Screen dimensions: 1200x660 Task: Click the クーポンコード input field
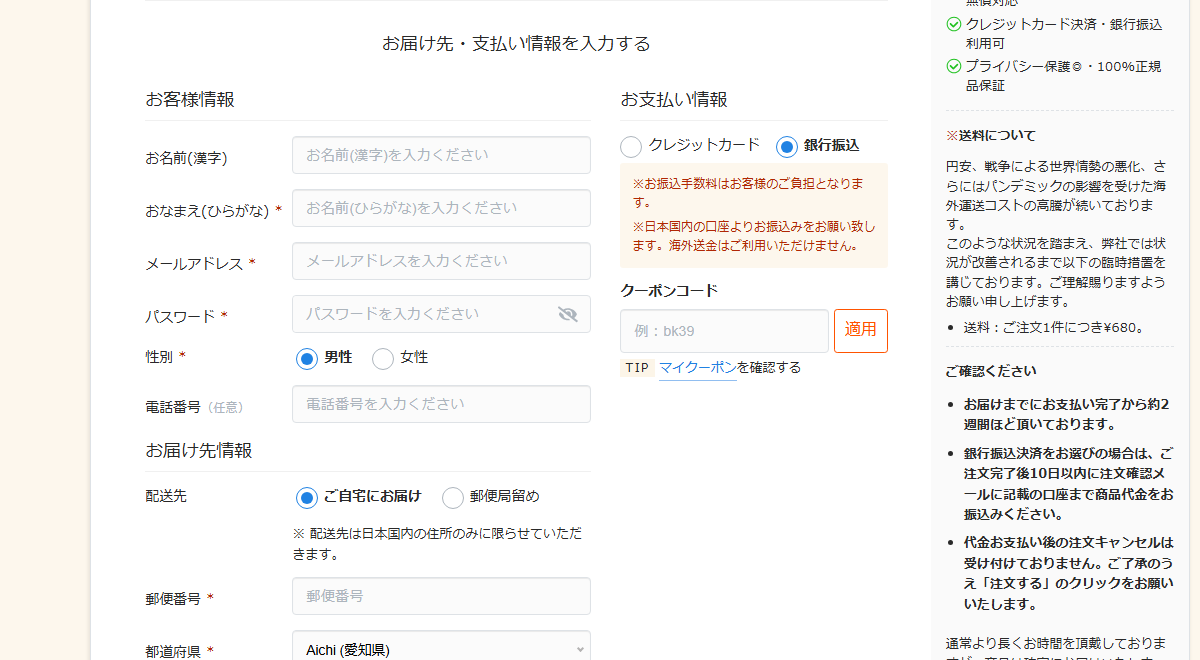point(724,330)
